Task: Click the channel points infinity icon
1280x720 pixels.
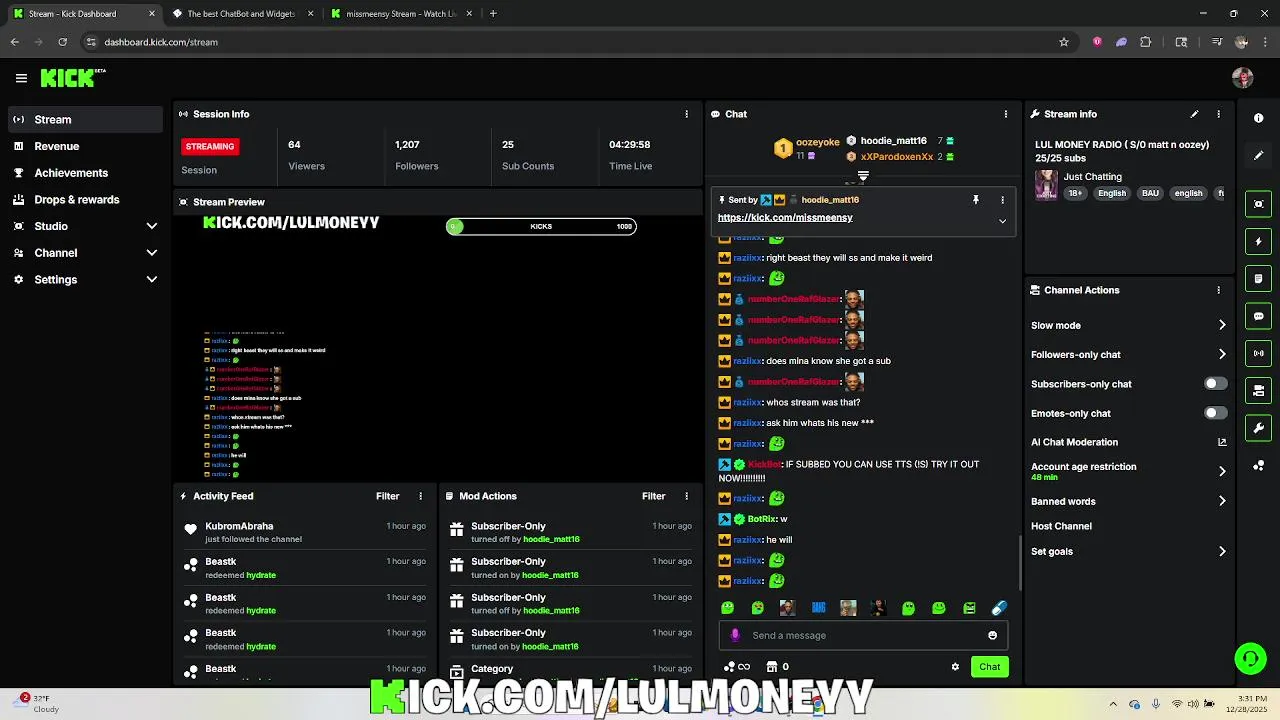Action: tap(738, 667)
